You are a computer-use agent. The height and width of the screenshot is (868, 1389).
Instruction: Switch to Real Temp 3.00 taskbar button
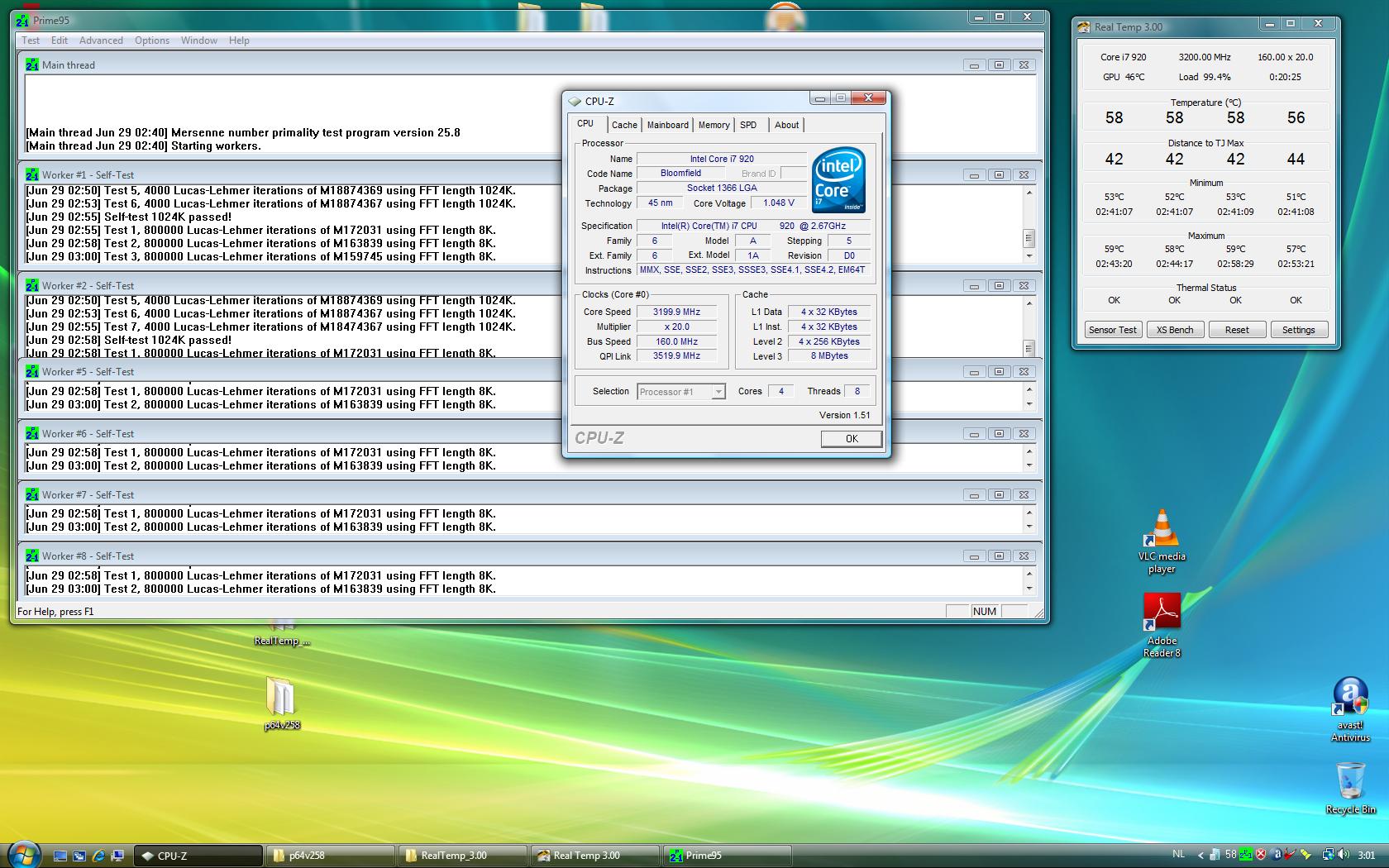595,856
